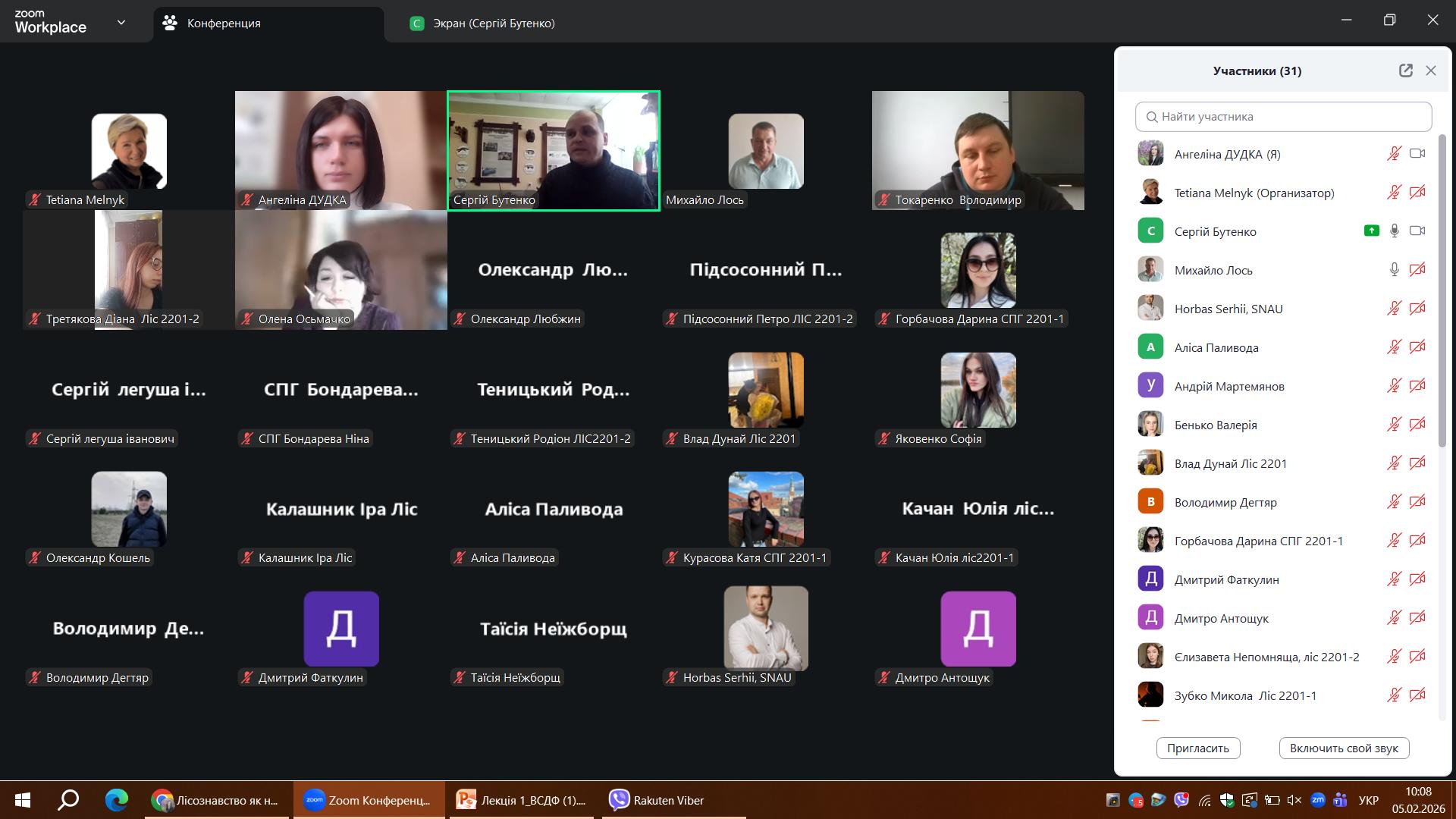Viewport: 1456px width, 819px height.
Task: Switch to the Конференция tab
Action: pyautogui.click(x=224, y=24)
